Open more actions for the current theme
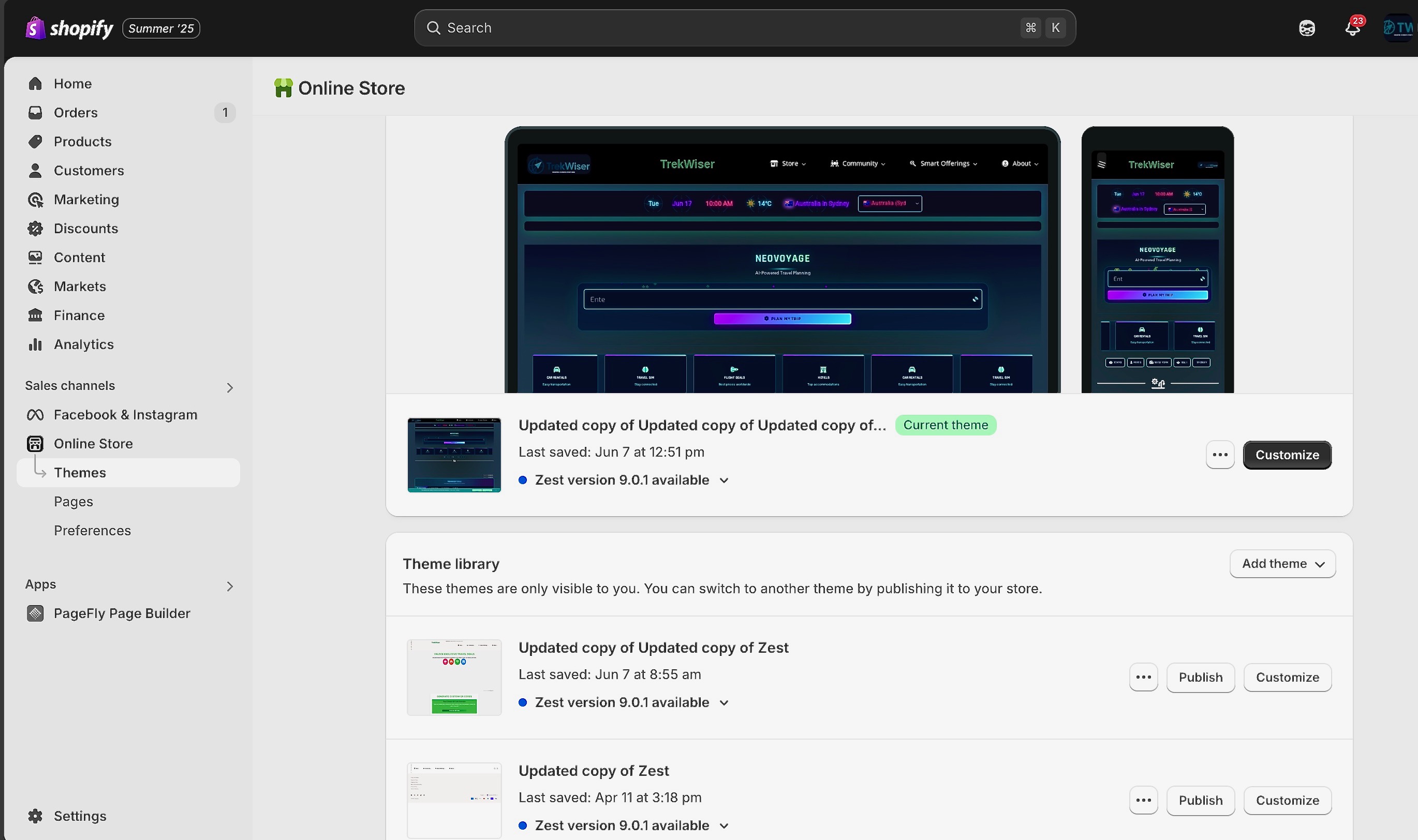 coord(1220,455)
